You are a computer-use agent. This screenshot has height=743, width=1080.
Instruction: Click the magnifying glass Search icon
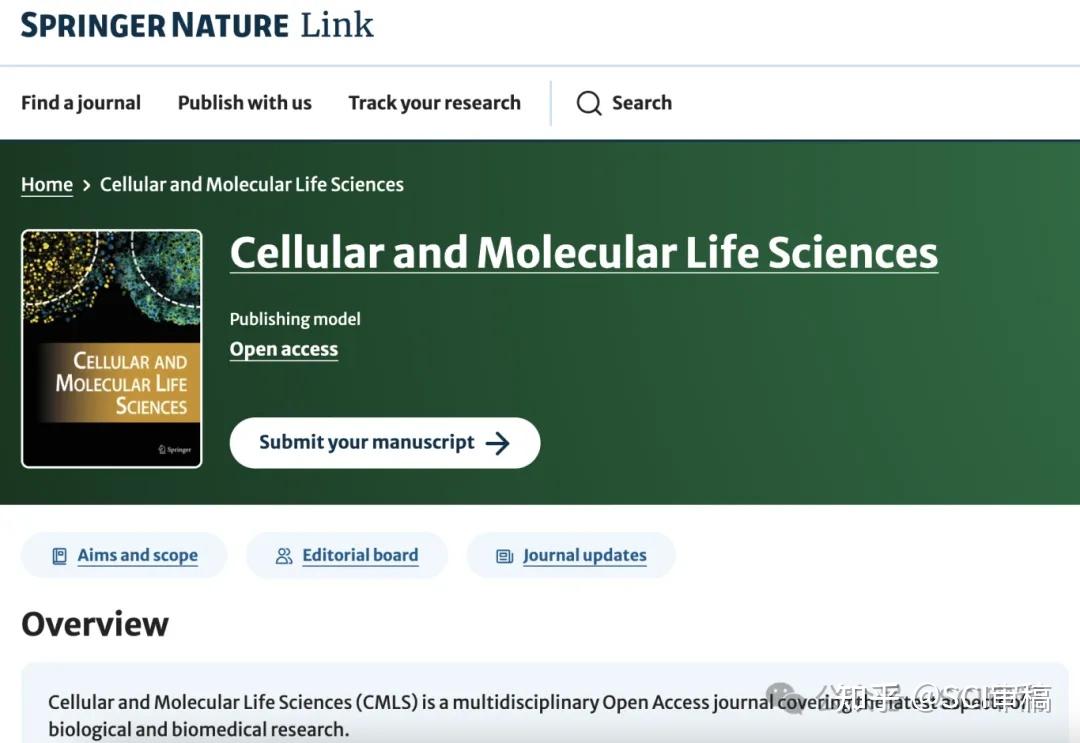pos(589,103)
